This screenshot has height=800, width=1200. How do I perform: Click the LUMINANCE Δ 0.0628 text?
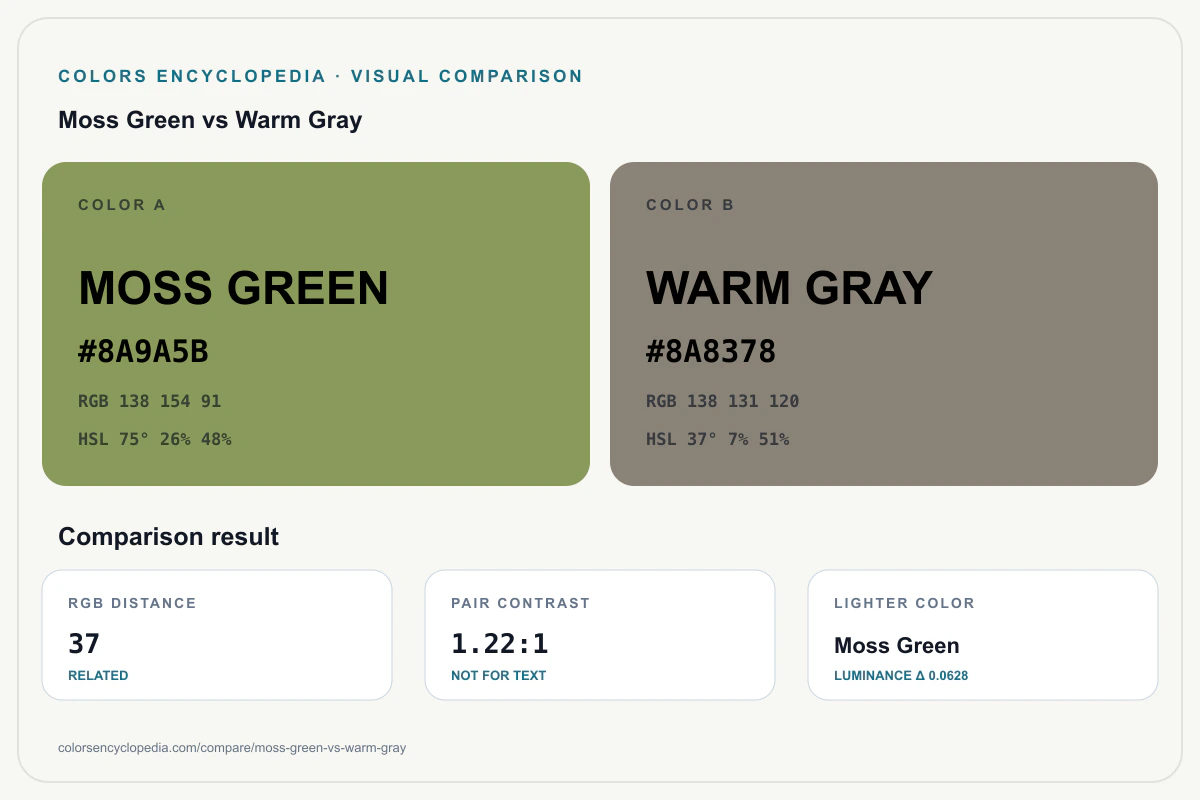click(901, 675)
